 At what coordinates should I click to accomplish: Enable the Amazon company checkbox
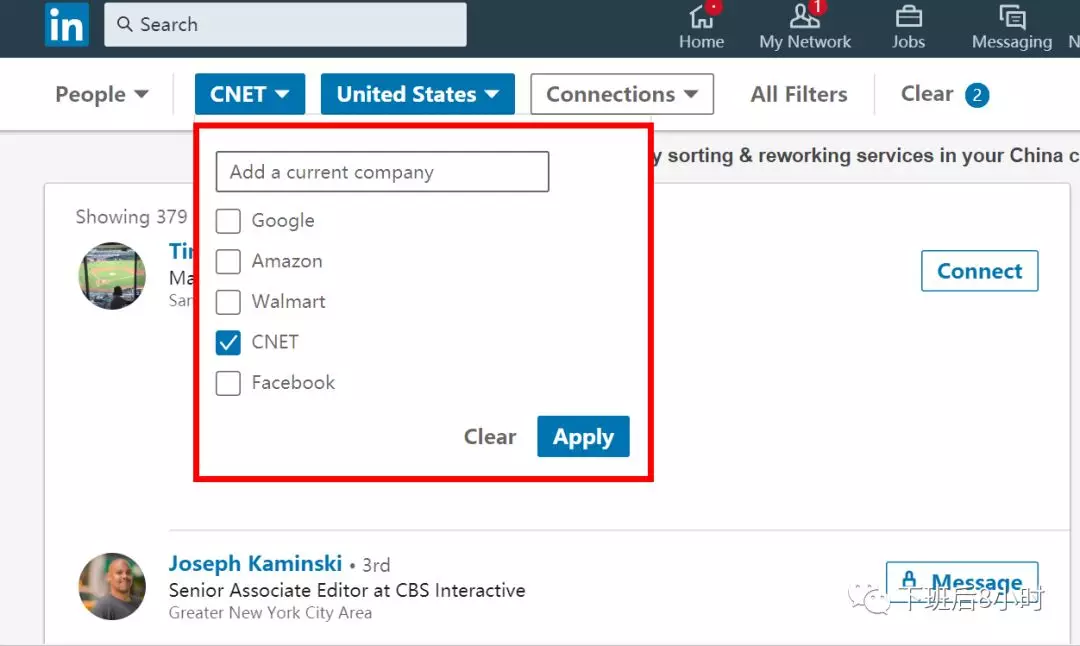click(228, 261)
